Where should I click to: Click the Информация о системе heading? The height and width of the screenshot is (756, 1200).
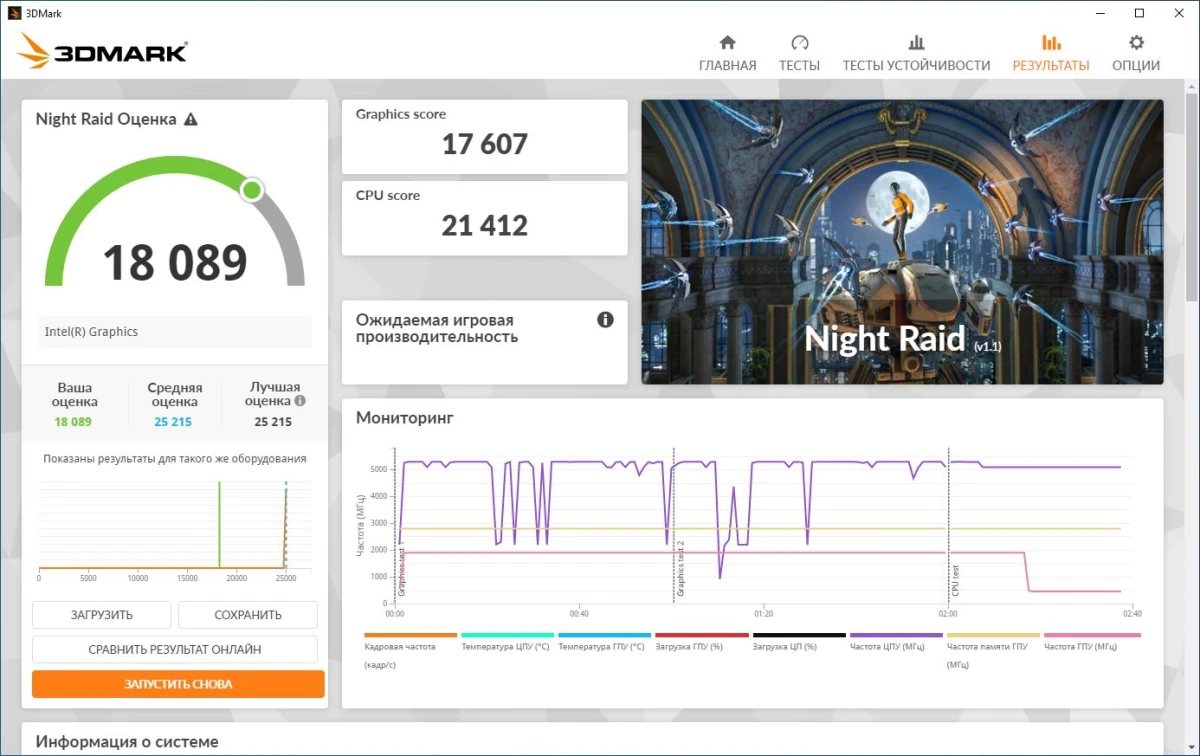(127, 742)
